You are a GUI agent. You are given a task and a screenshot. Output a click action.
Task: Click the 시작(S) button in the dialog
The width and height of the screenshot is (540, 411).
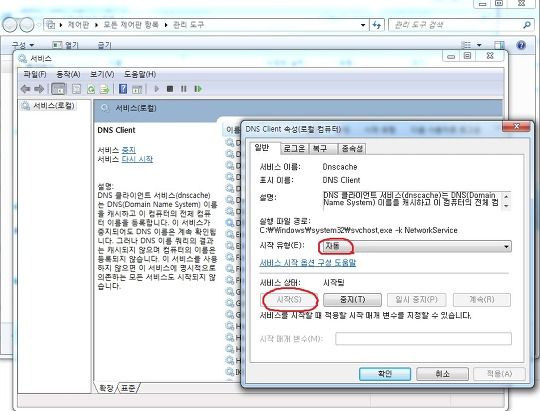pyautogui.click(x=289, y=300)
